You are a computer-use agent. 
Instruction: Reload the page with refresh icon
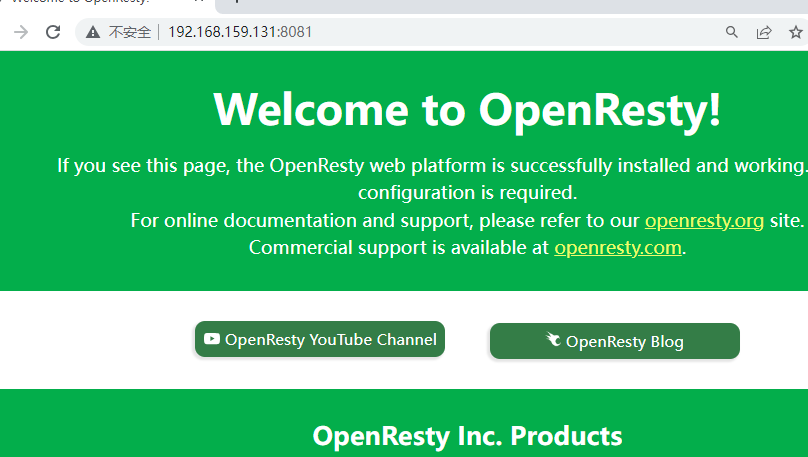click(x=53, y=32)
